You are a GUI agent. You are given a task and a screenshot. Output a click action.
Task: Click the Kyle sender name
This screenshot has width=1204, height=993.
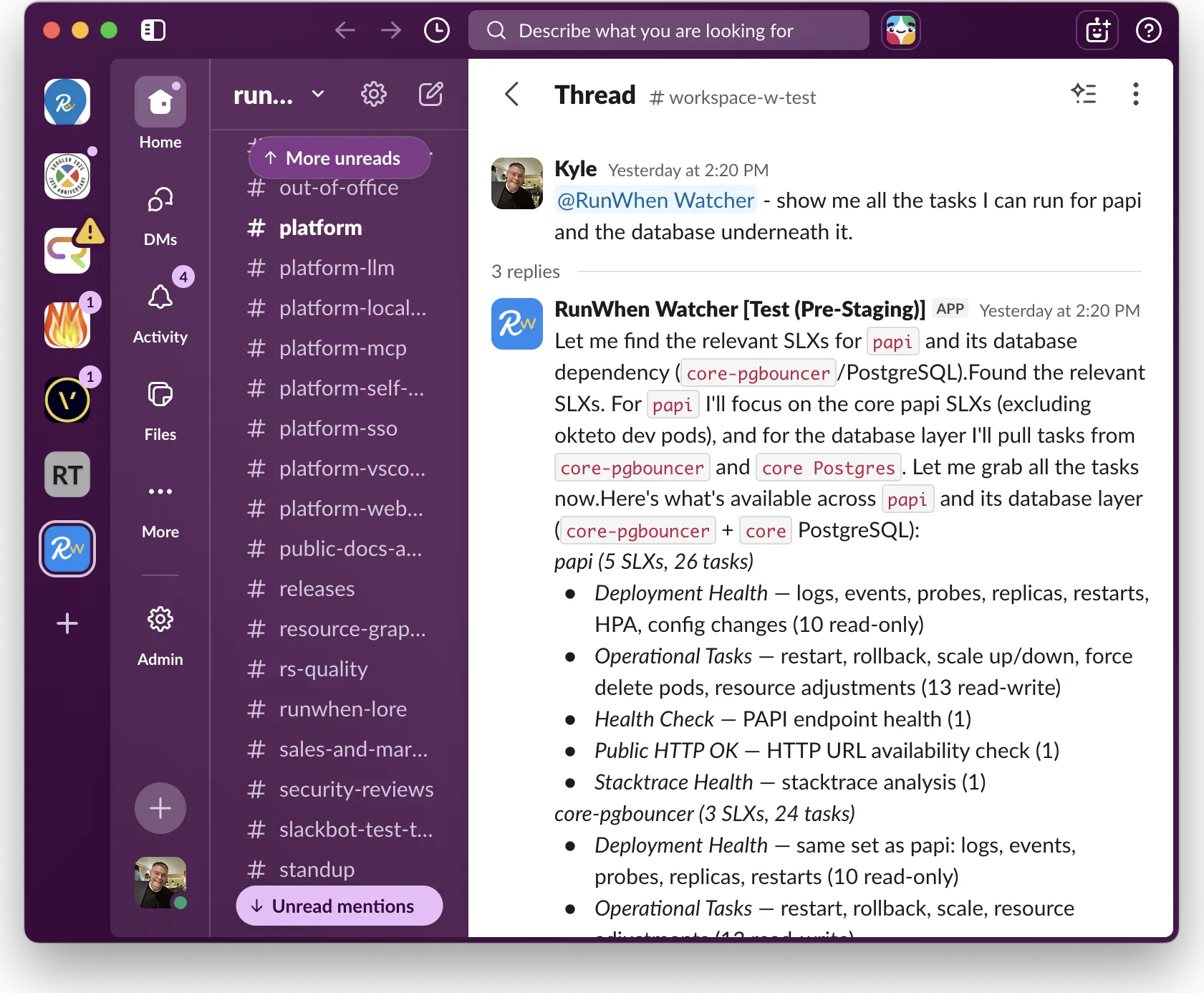pyautogui.click(x=575, y=168)
